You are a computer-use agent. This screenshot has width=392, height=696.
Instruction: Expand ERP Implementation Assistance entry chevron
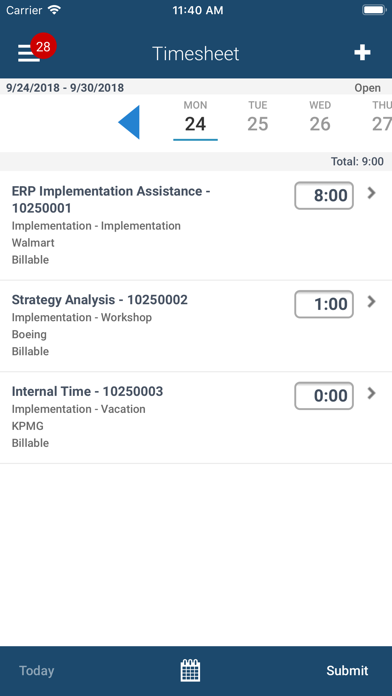click(x=372, y=193)
